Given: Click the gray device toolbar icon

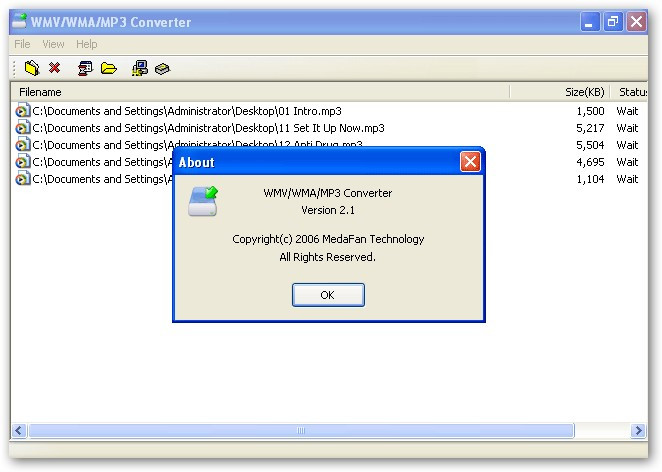Looking at the screenshot, I should tap(162, 68).
